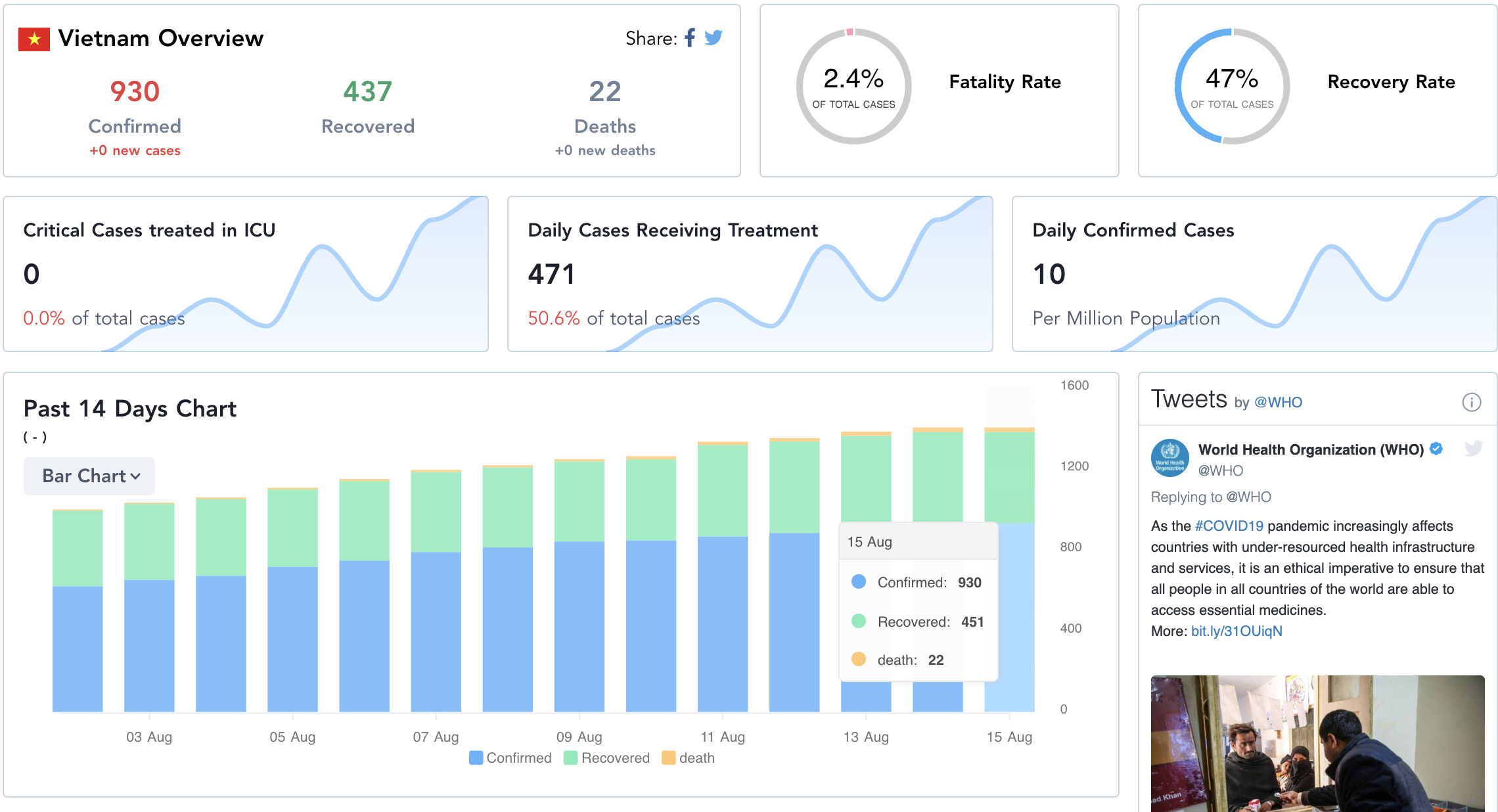Share on Facebook icon
This screenshot has width=1498, height=812.
pos(690,38)
